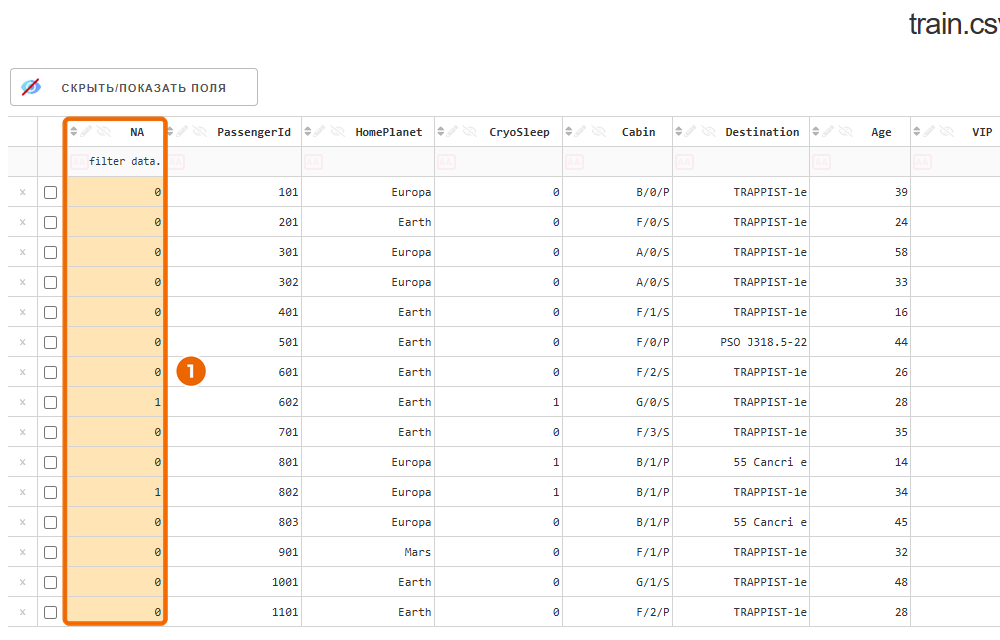
Task: Edit the Destination column with pencil icon
Action: click(x=690, y=132)
